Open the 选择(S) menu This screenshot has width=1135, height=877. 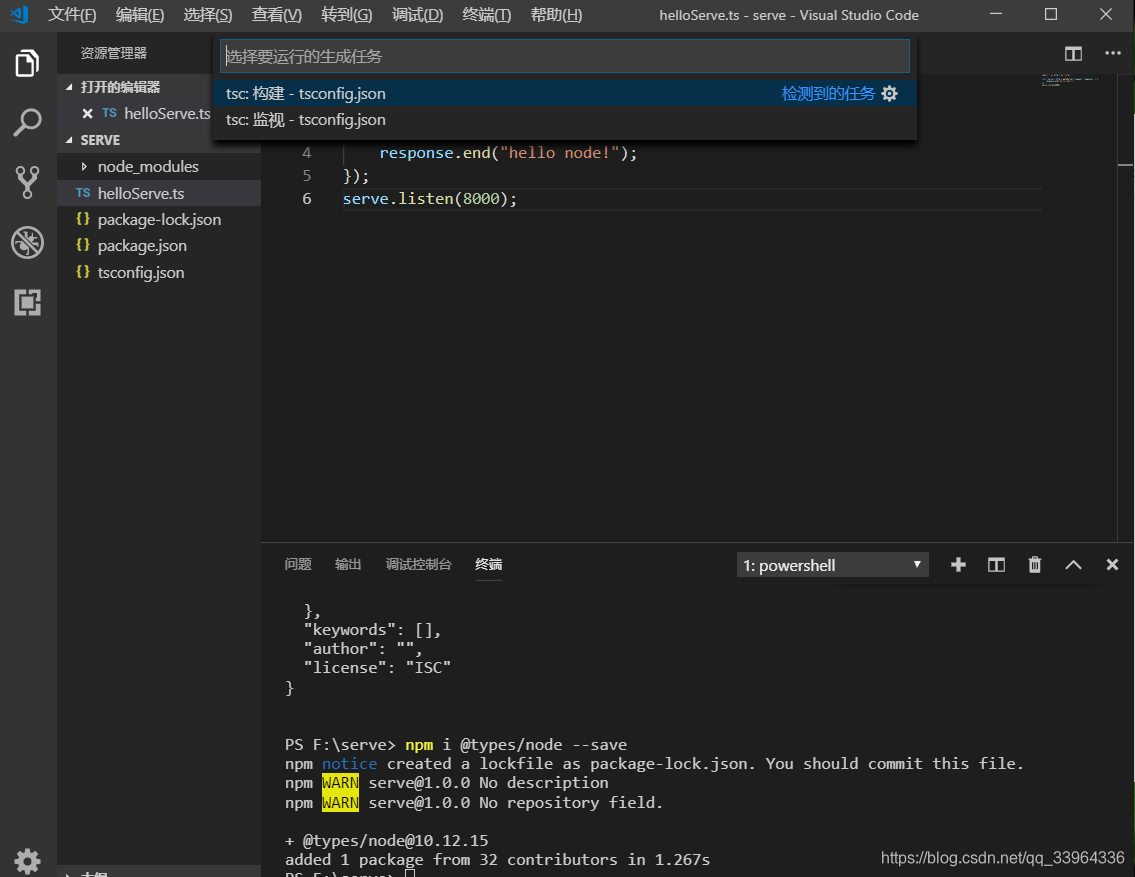208,15
